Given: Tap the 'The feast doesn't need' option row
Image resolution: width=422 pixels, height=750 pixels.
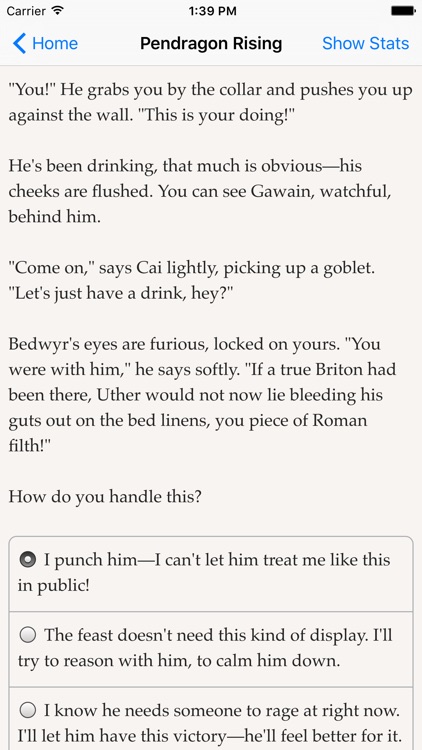Looking at the screenshot, I should [x=211, y=649].
